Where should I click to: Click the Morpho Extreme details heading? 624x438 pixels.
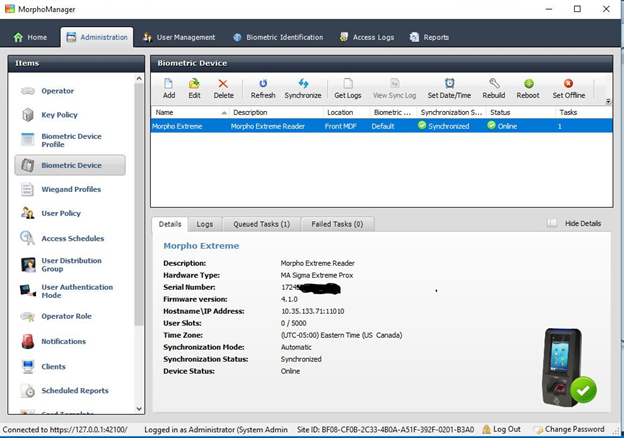click(201, 246)
